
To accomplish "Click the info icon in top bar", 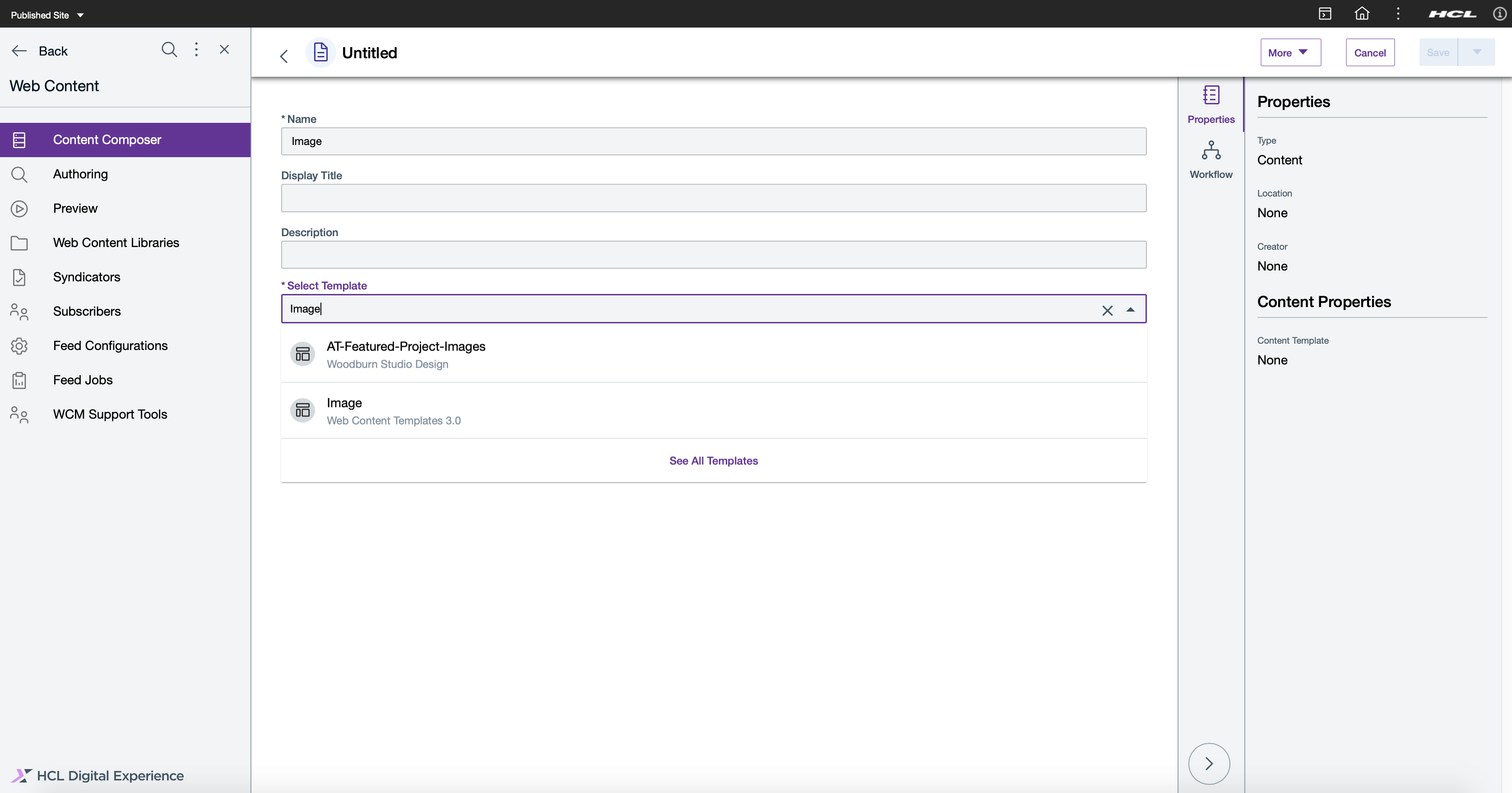I will tap(1500, 14).
